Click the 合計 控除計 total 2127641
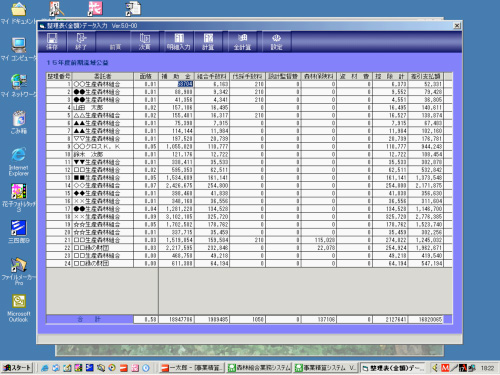 coord(390,319)
